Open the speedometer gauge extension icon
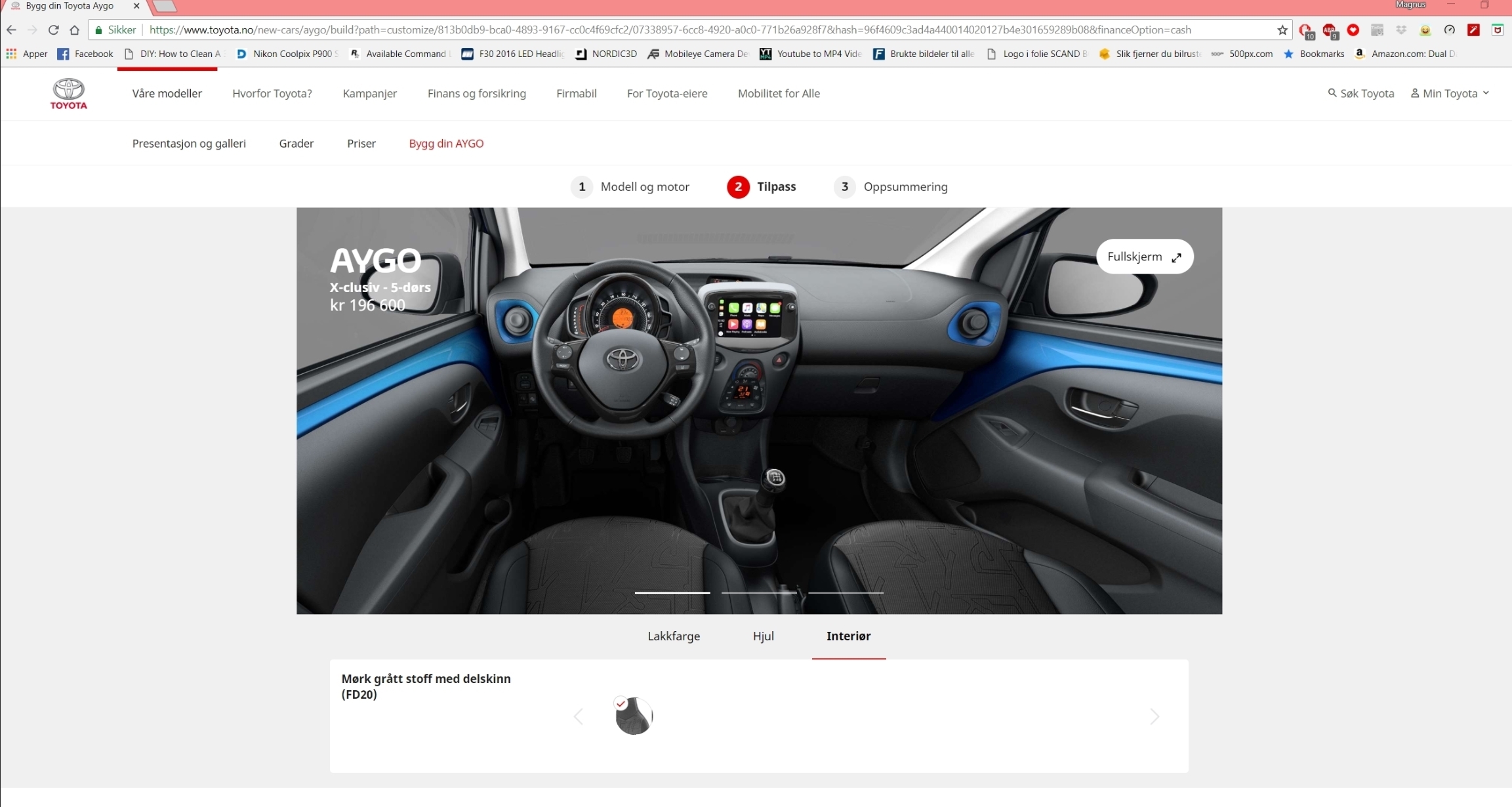Screen dimensions: 1512x807 click(x=1450, y=30)
